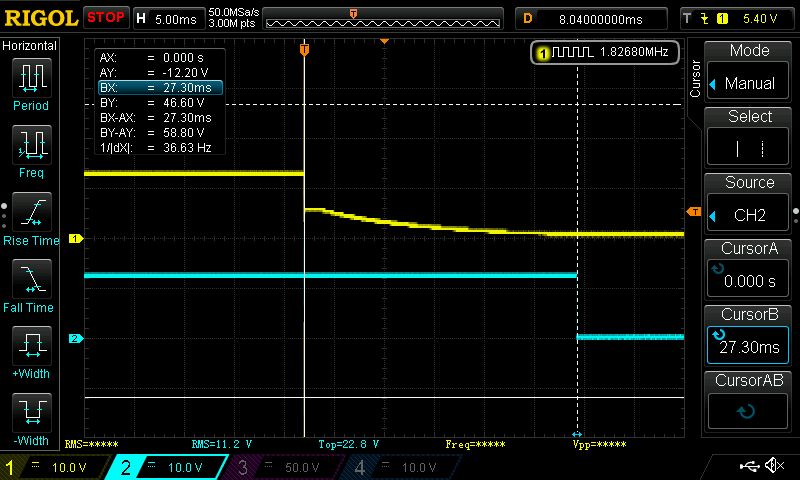Click the orange trigger level marker at right

(694, 211)
